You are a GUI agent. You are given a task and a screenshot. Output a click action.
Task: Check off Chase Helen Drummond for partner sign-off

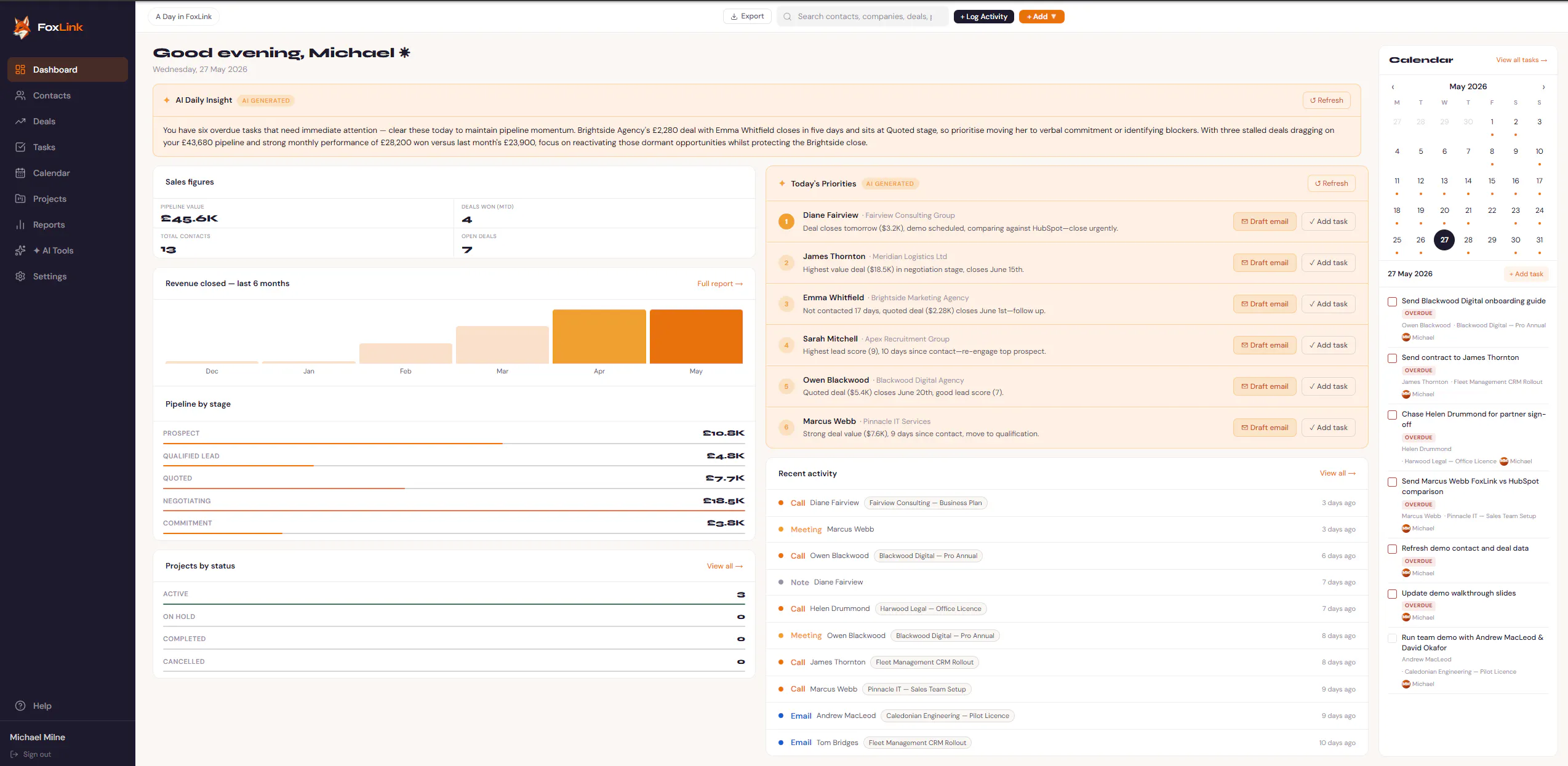[x=1392, y=415]
